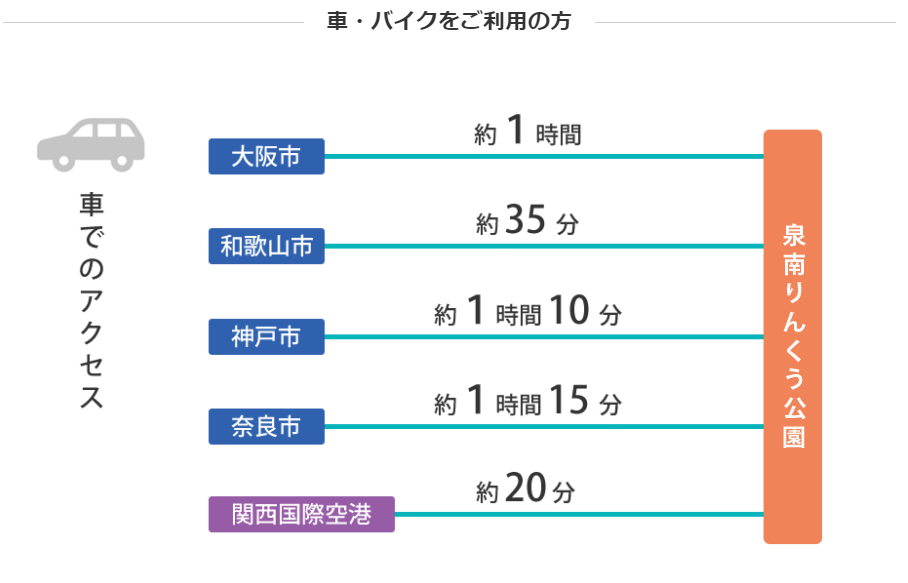The image size is (908, 583).
Task: Click the 車・バイクをご利用の方 heading
Action: (x=449, y=21)
